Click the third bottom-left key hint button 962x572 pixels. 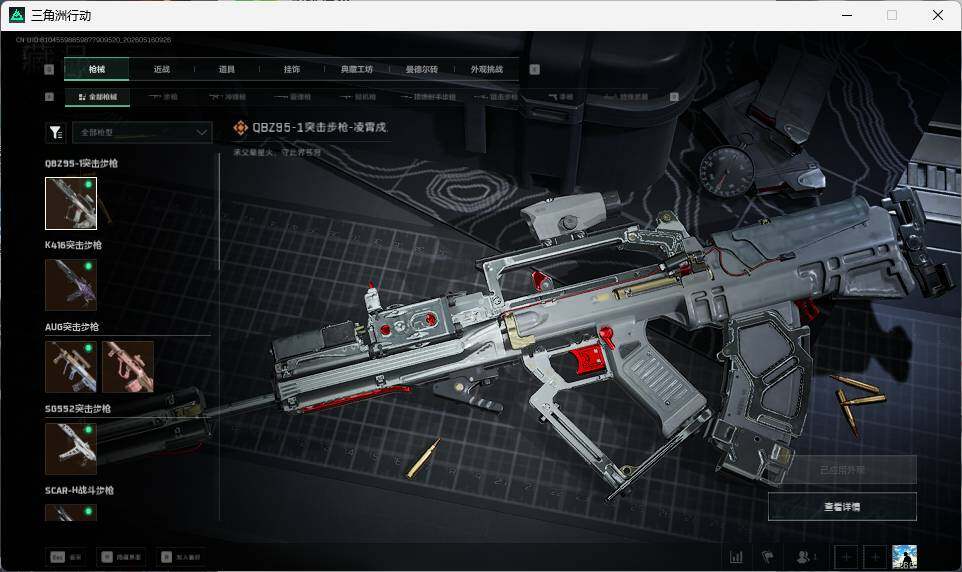(x=181, y=557)
